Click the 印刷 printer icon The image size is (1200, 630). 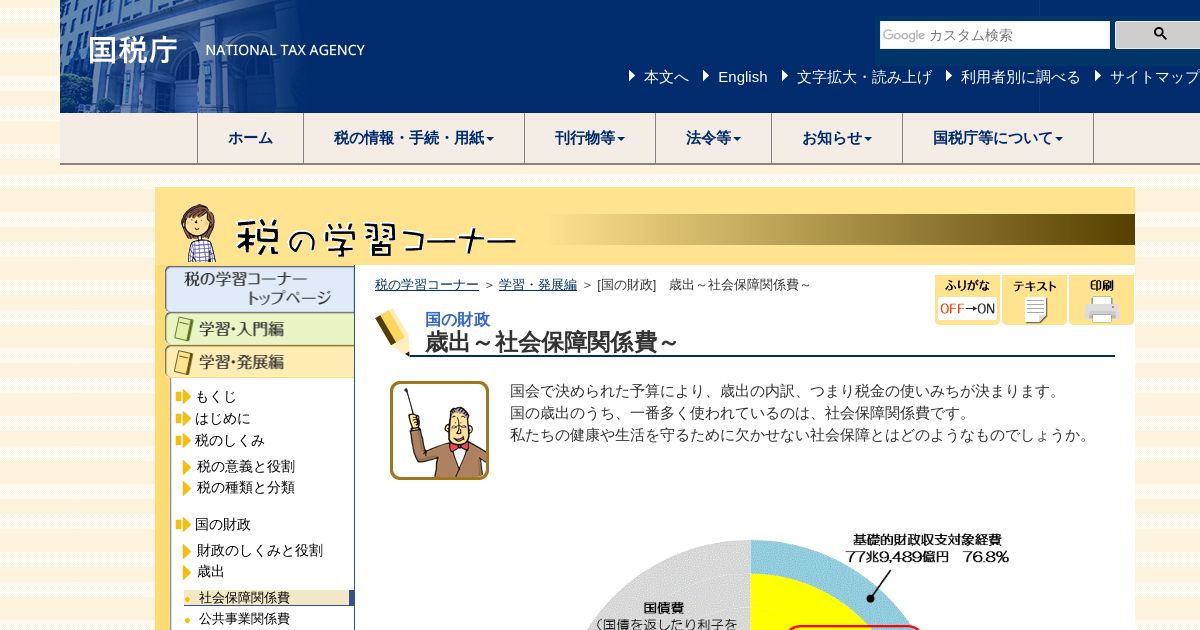pos(1101,300)
